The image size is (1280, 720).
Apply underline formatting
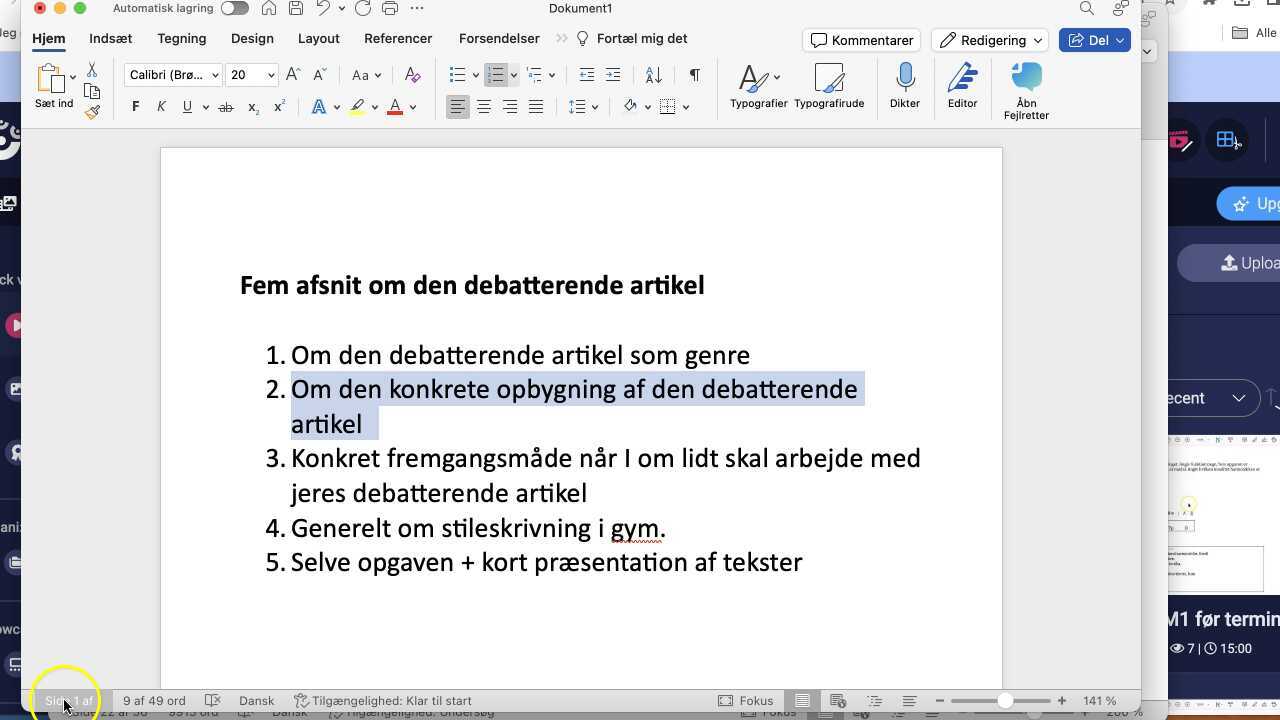click(x=188, y=106)
